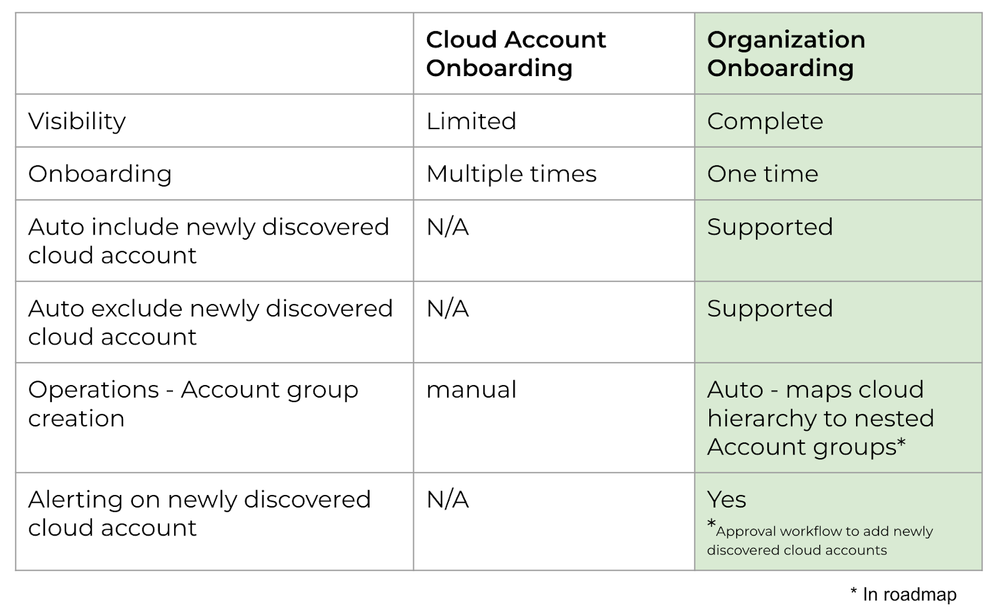The height and width of the screenshot is (611, 999).
Task: Click the Visibility row label
Action: point(77,121)
